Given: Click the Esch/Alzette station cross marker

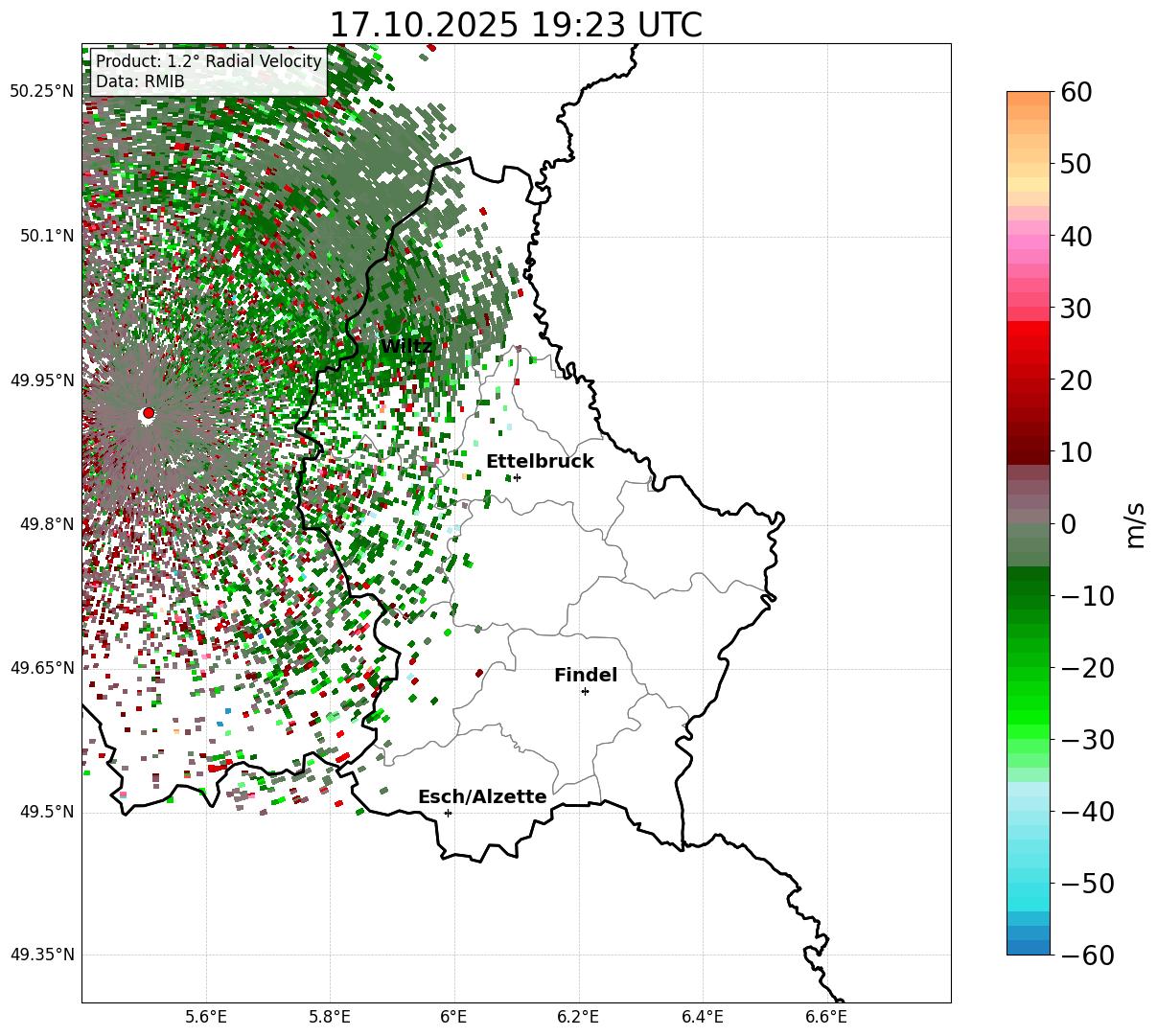Looking at the screenshot, I should click(448, 813).
